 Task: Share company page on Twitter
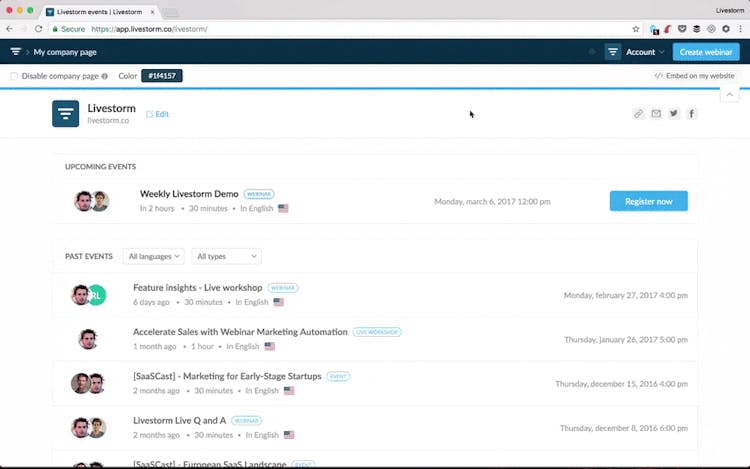(x=674, y=114)
